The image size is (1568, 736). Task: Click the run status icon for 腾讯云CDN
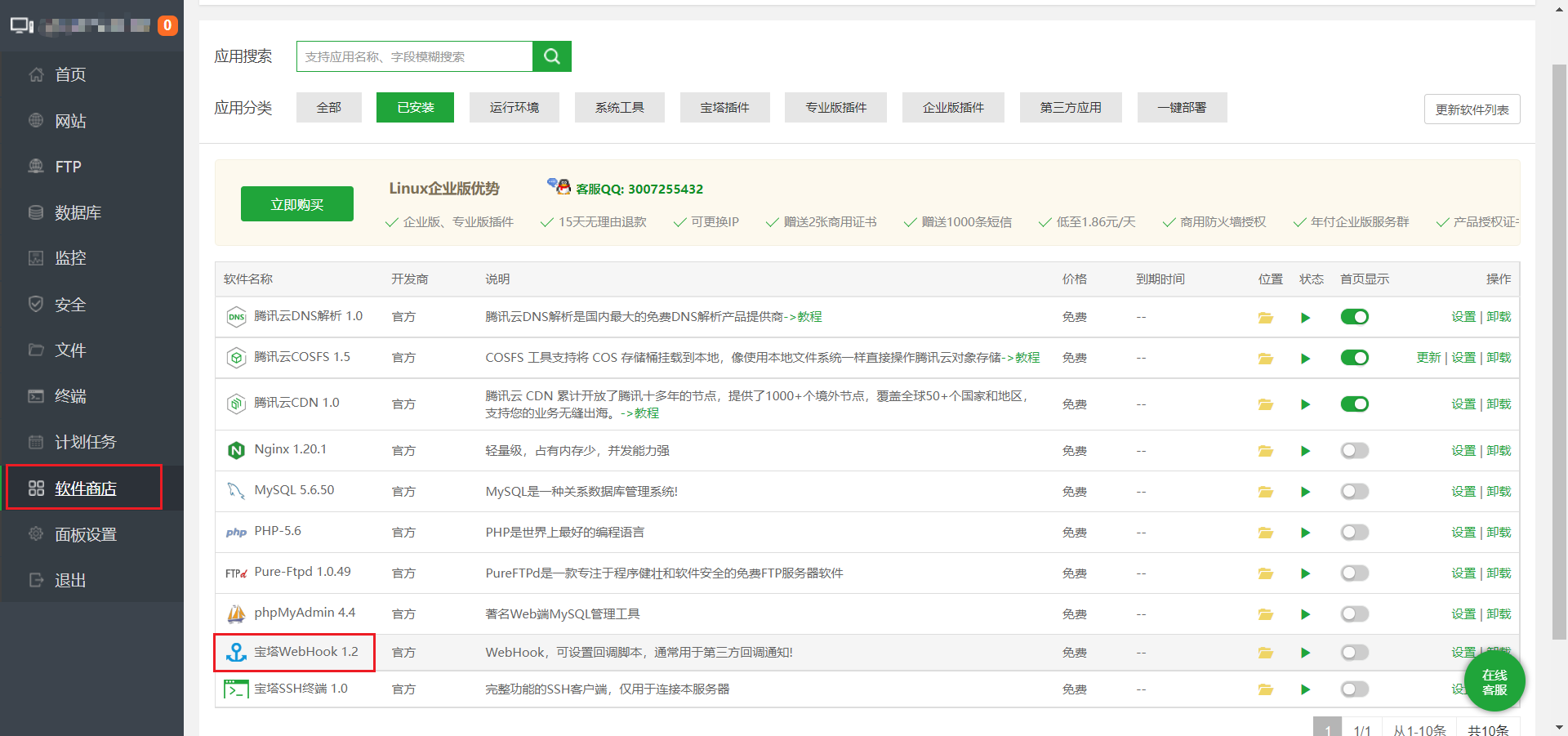pyautogui.click(x=1305, y=404)
